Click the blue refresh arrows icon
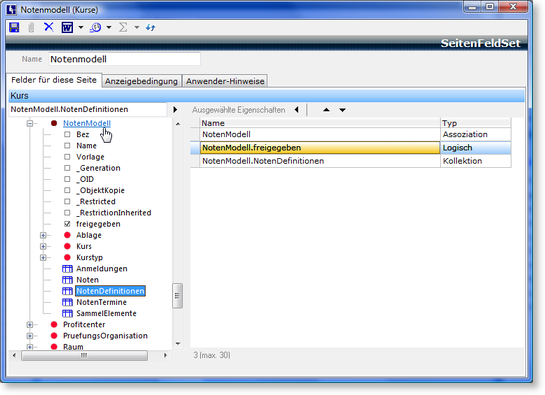Screen dimensions: 545x395 pyautogui.click(x=151, y=27)
